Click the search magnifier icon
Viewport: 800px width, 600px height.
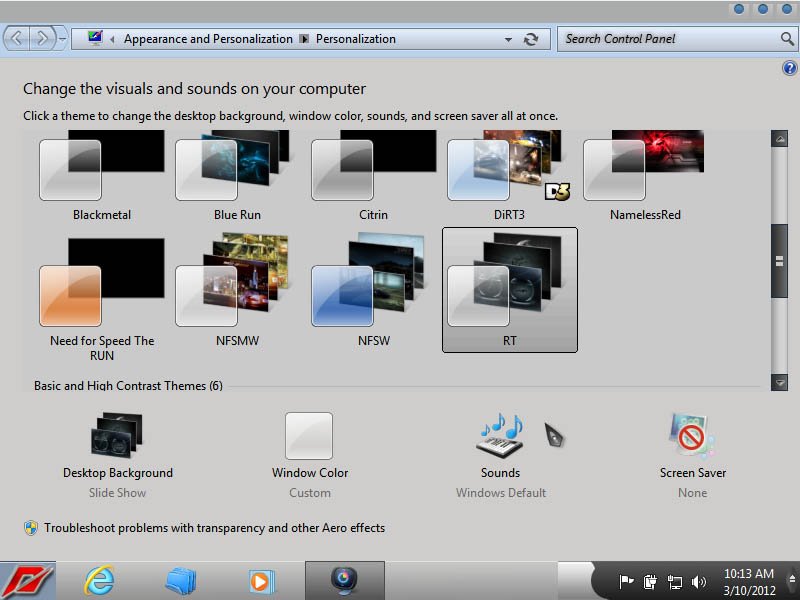click(x=787, y=38)
